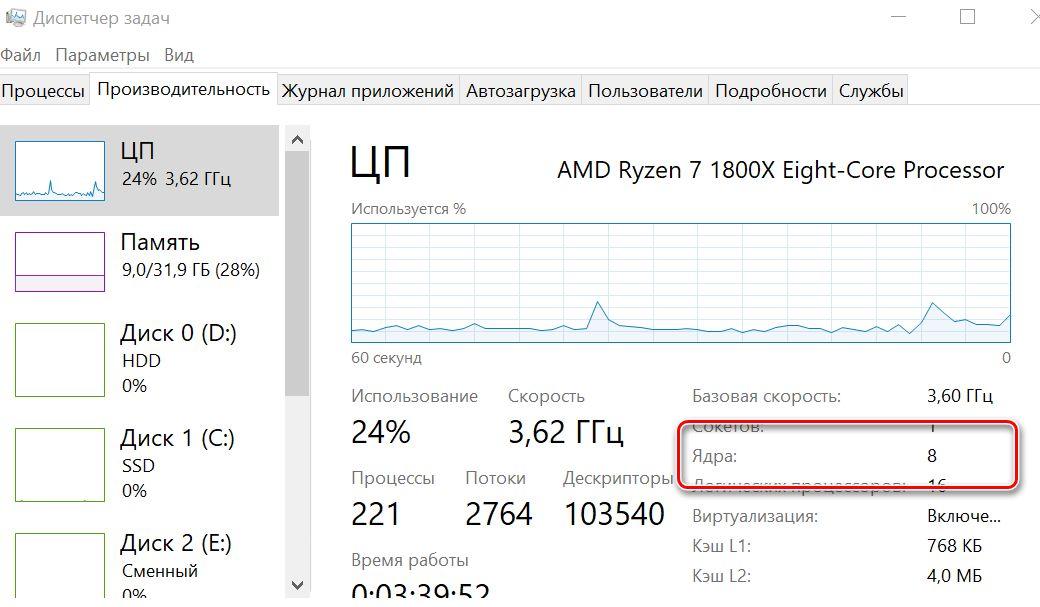Switch to the Процессы tab
The width and height of the screenshot is (1040, 607).
[x=44, y=91]
